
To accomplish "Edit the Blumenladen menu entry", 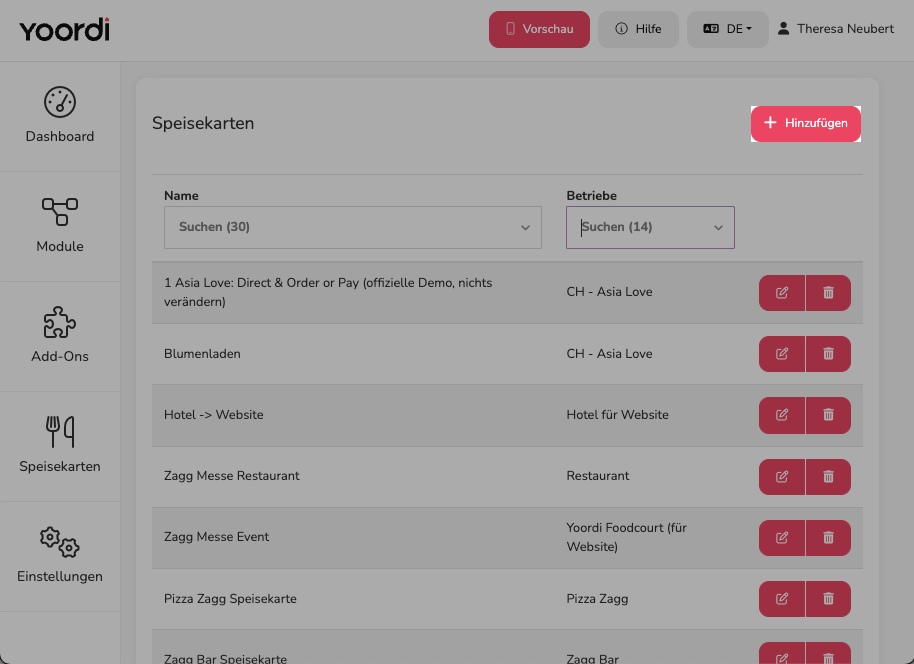I will tap(782, 354).
